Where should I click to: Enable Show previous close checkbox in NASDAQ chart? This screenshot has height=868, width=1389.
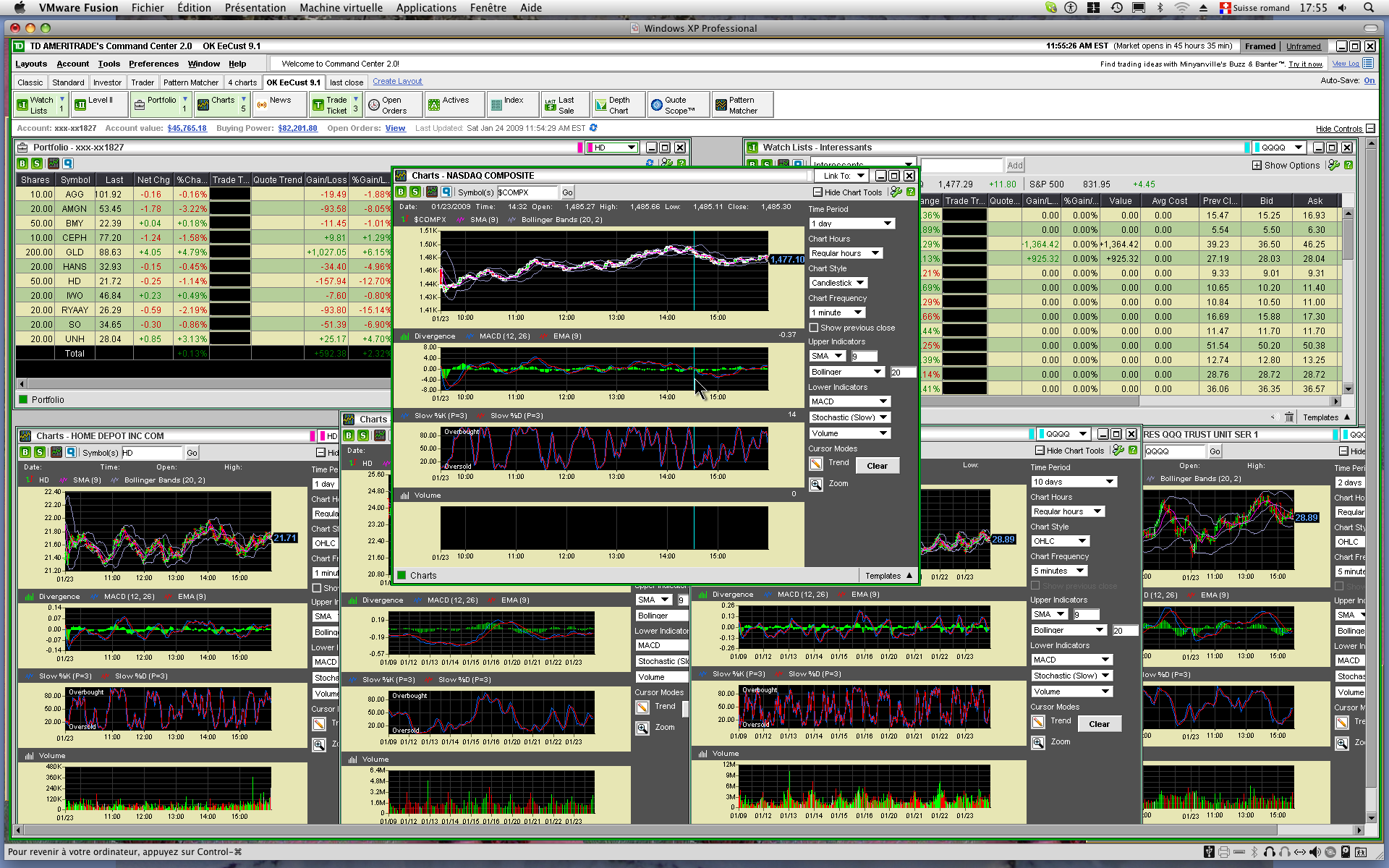tap(814, 328)
